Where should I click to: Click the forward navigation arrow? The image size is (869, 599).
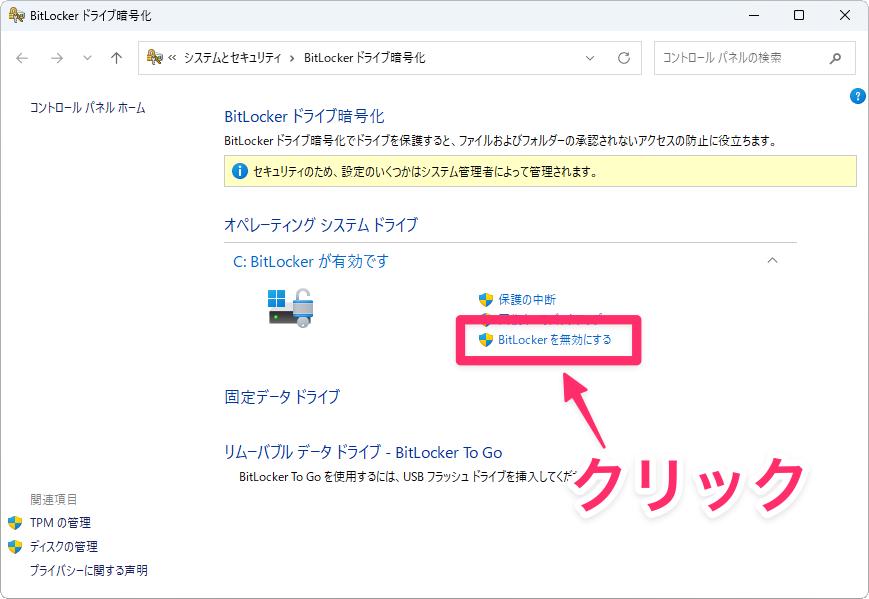[57, 58]
